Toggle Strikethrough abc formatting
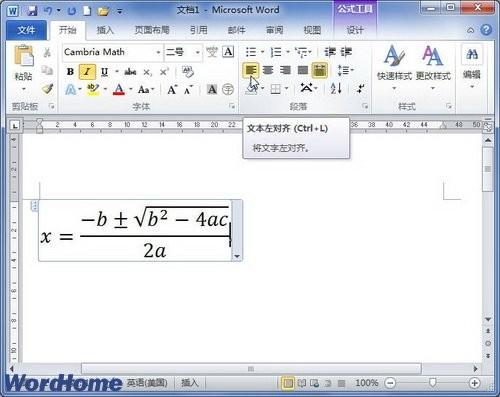500x397 pixels. [x=130, y=72]
